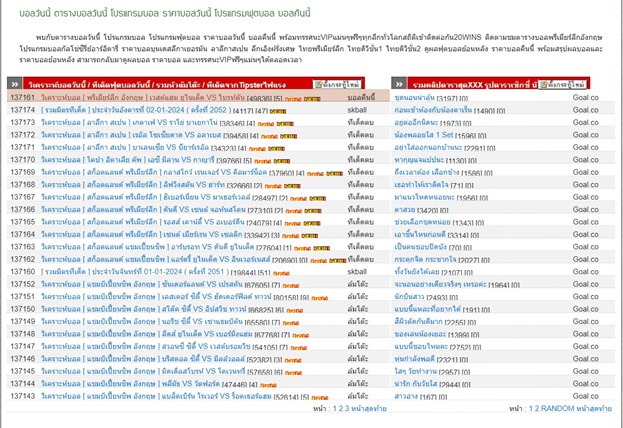Click the football analysis panel red header title
623x428 pixels.
157,85
